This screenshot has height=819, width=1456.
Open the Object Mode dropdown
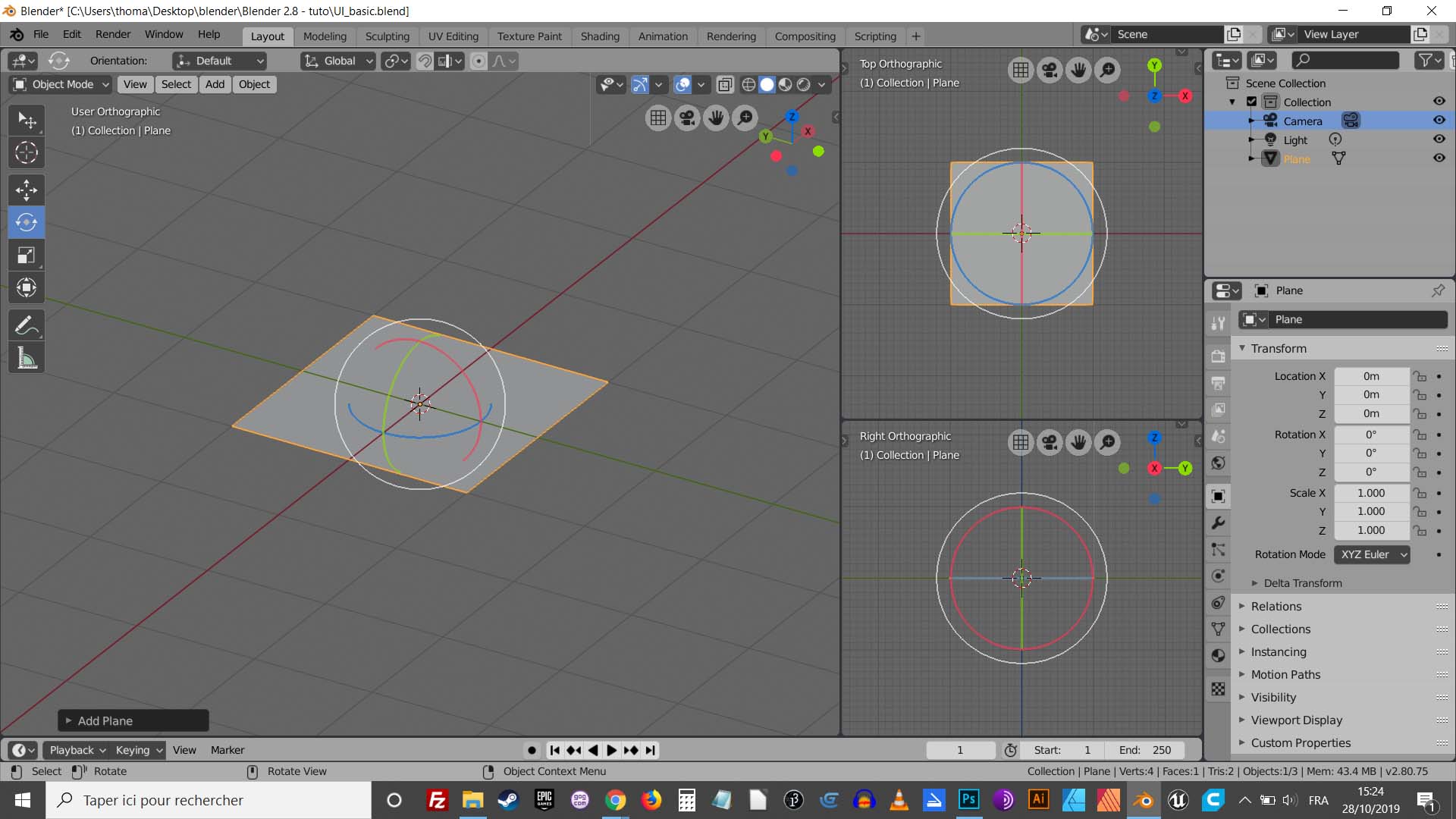click(x=61, y=84)
